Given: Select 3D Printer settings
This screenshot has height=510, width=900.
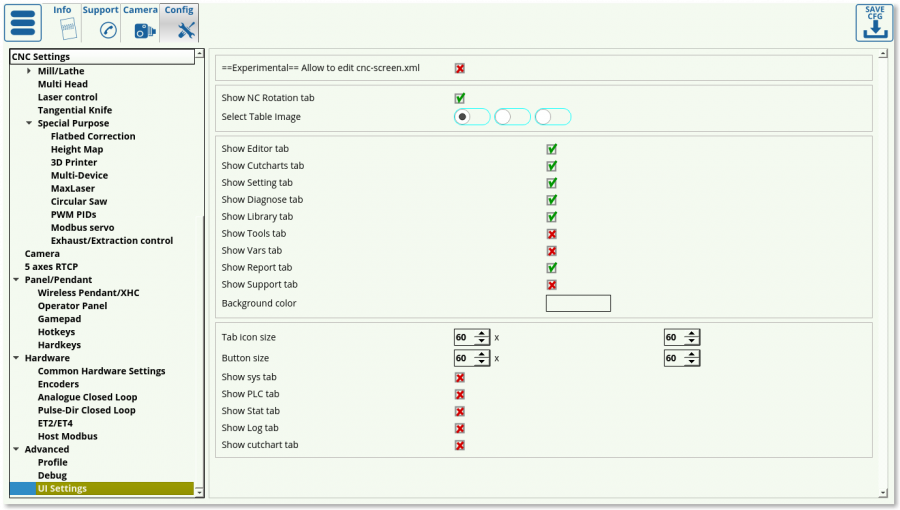Looking at the screenshot, I should point(73,162).
